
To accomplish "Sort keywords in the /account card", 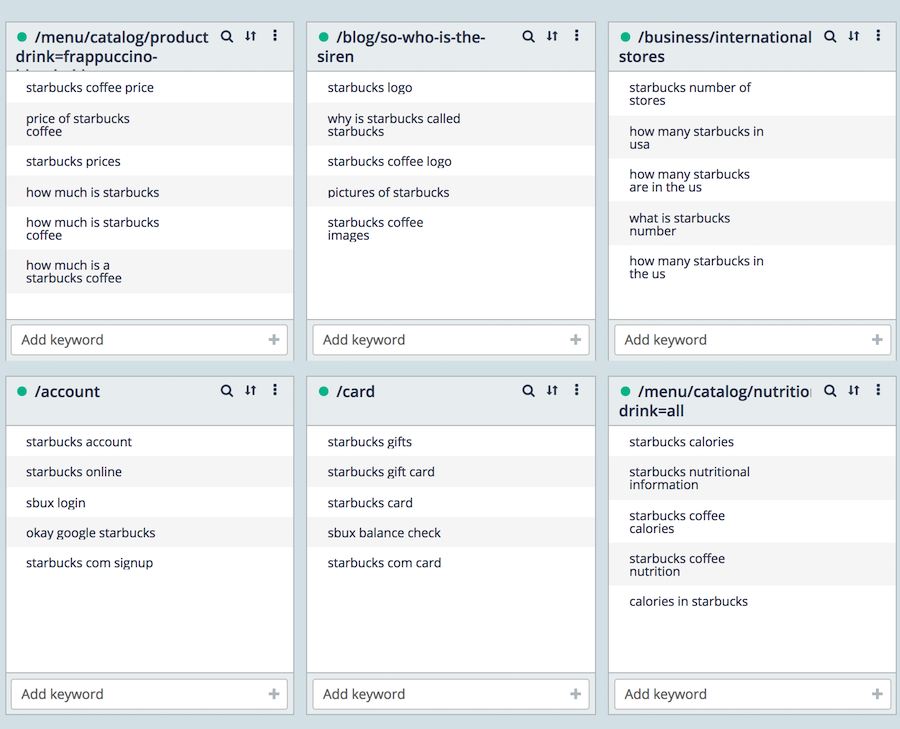I will point(251,391).
